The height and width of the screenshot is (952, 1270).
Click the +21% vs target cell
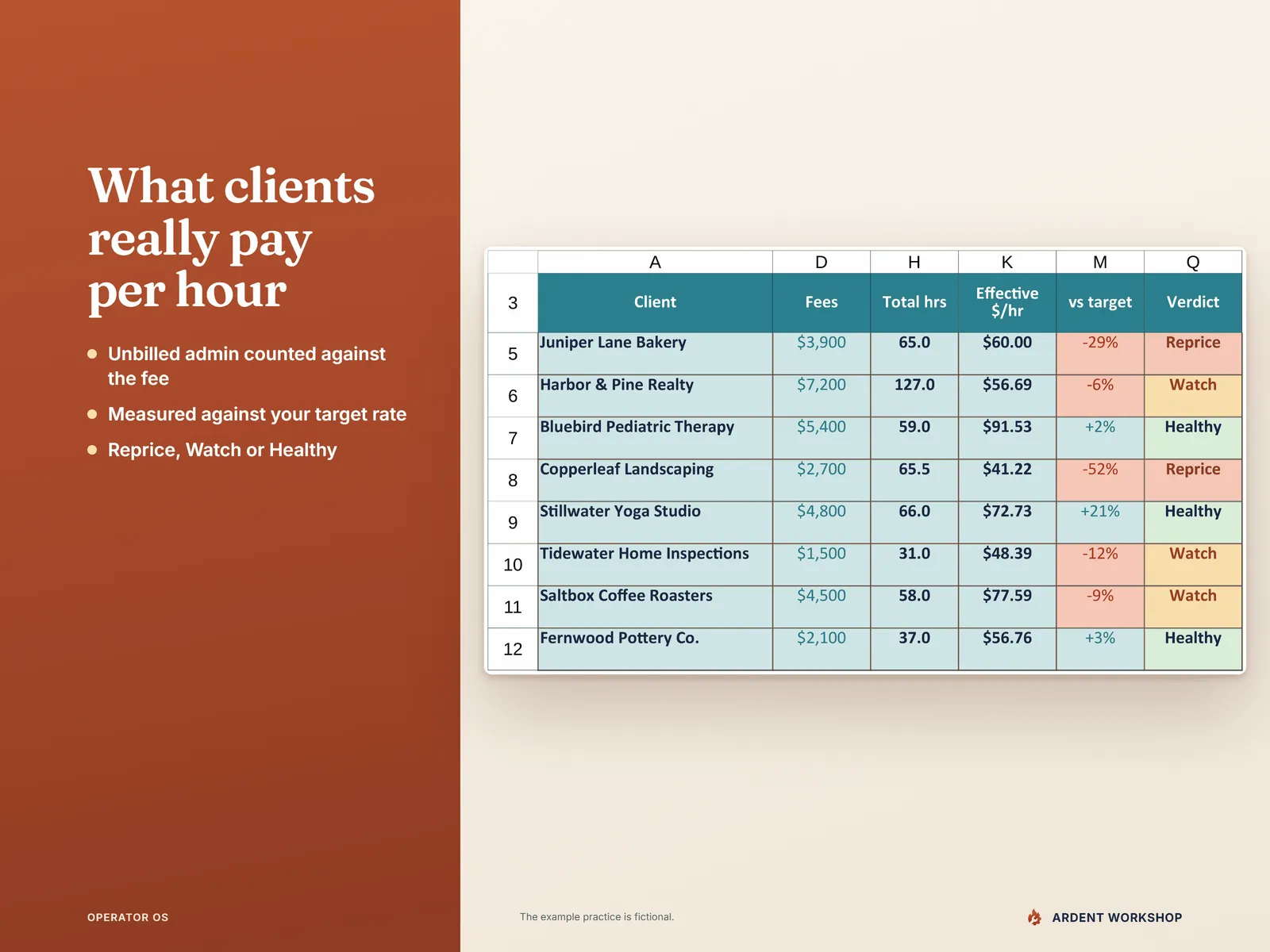(1100, 522)
